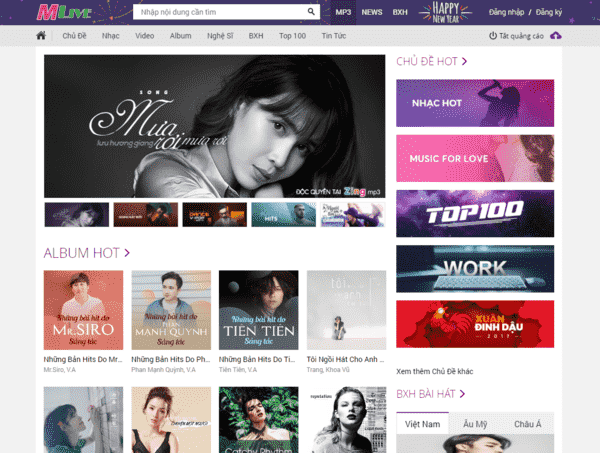Screen dimensions: 600x453
Task: Open Xem thêm Chủ Đề khác link
Action: click(435, 371)
